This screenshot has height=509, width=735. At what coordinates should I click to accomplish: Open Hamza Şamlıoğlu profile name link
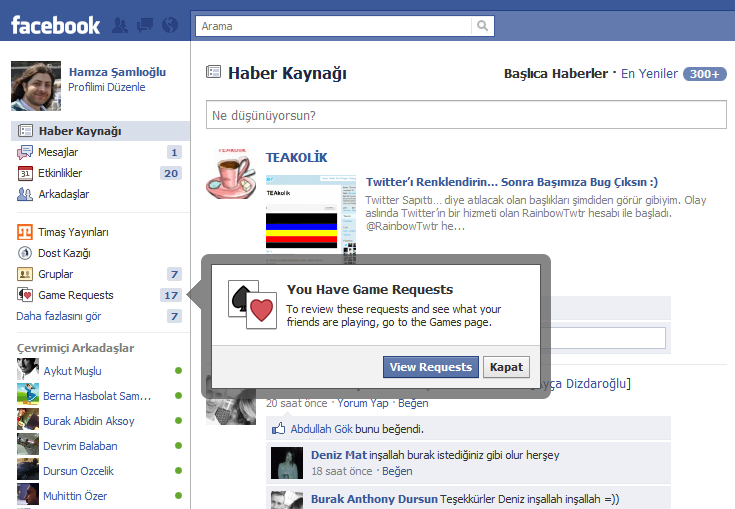click(117, 72)
